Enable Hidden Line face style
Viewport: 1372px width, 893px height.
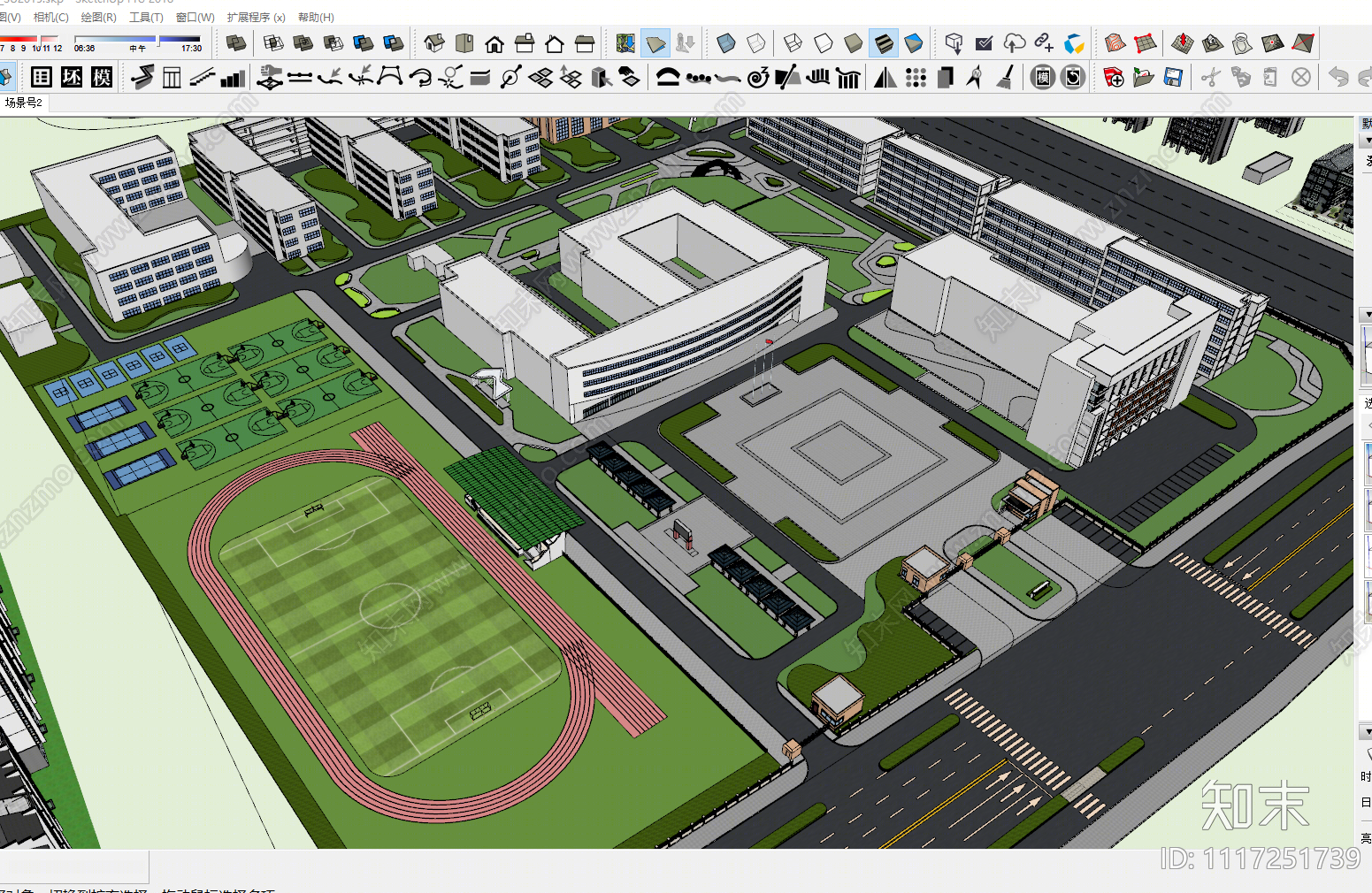click(824, 42)
